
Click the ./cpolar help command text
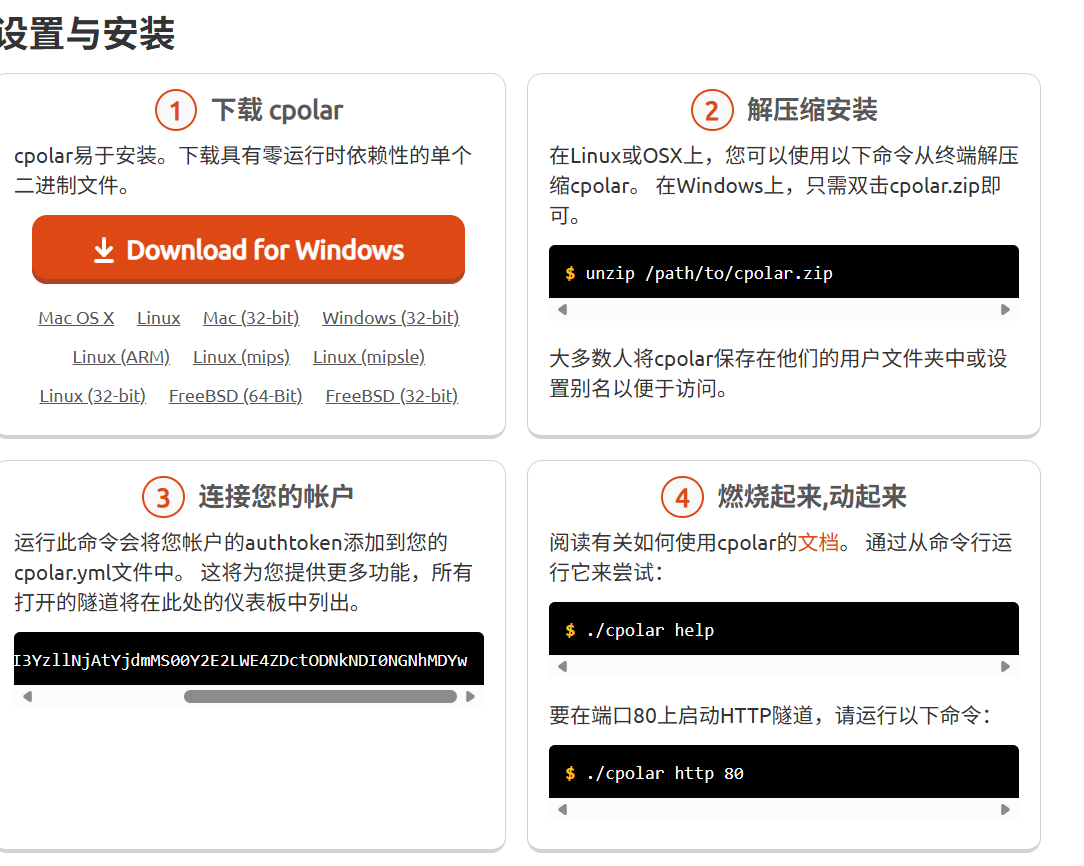tap(650, 630)
